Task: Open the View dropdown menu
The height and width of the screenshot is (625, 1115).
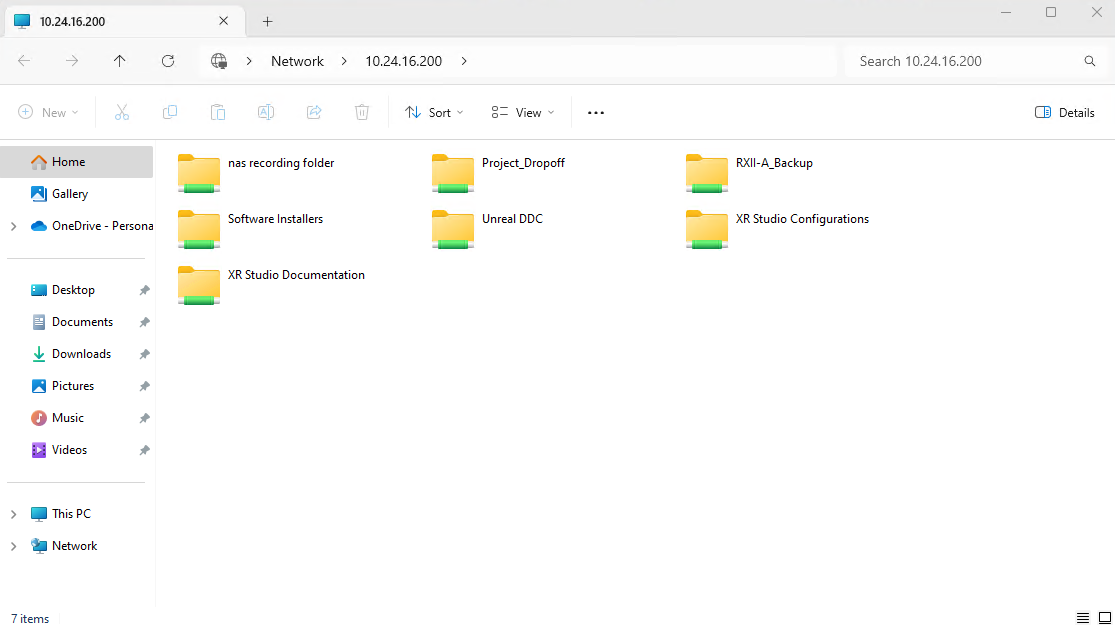Action: (522, 113)
